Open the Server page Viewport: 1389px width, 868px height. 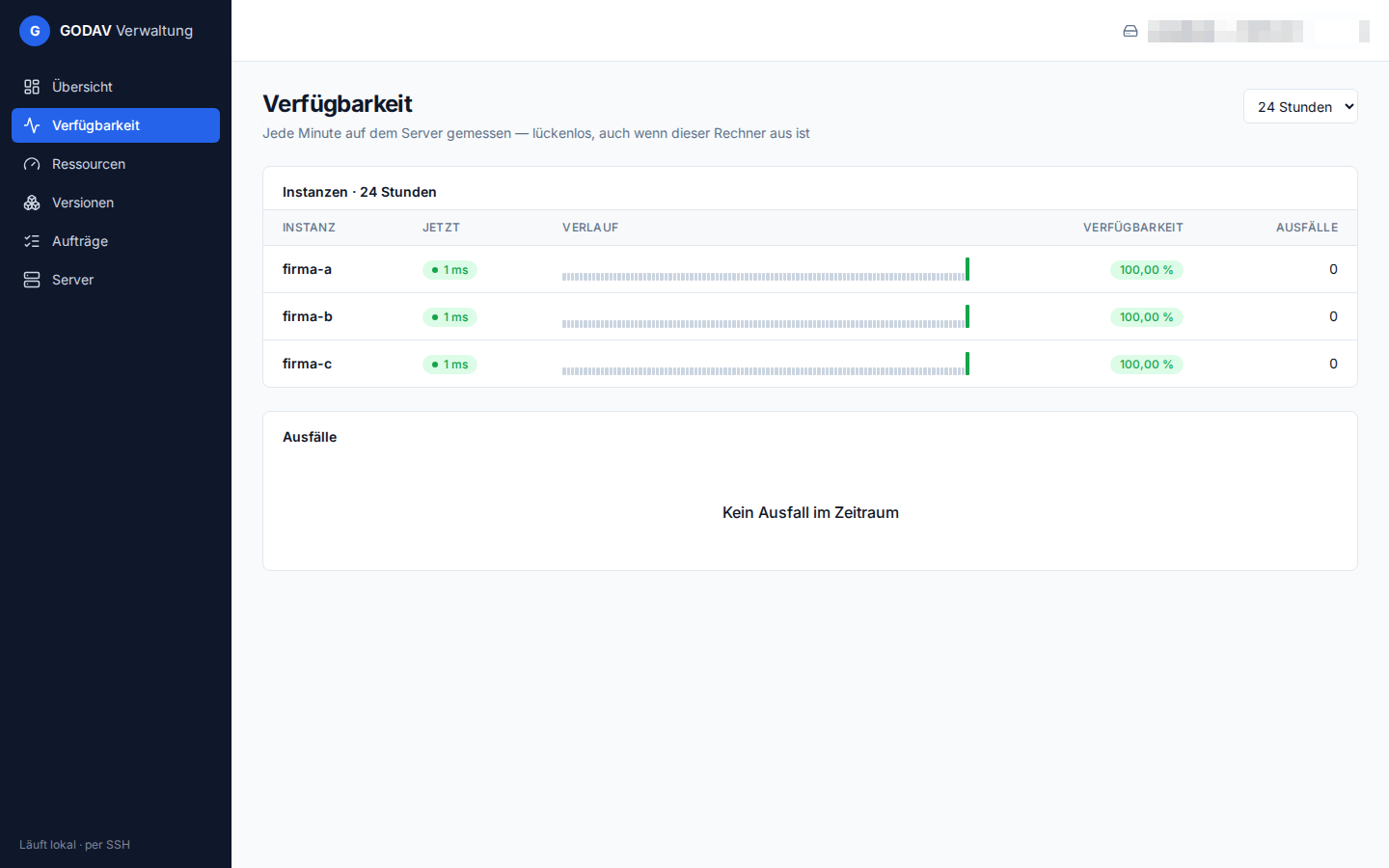coord(116,280)
